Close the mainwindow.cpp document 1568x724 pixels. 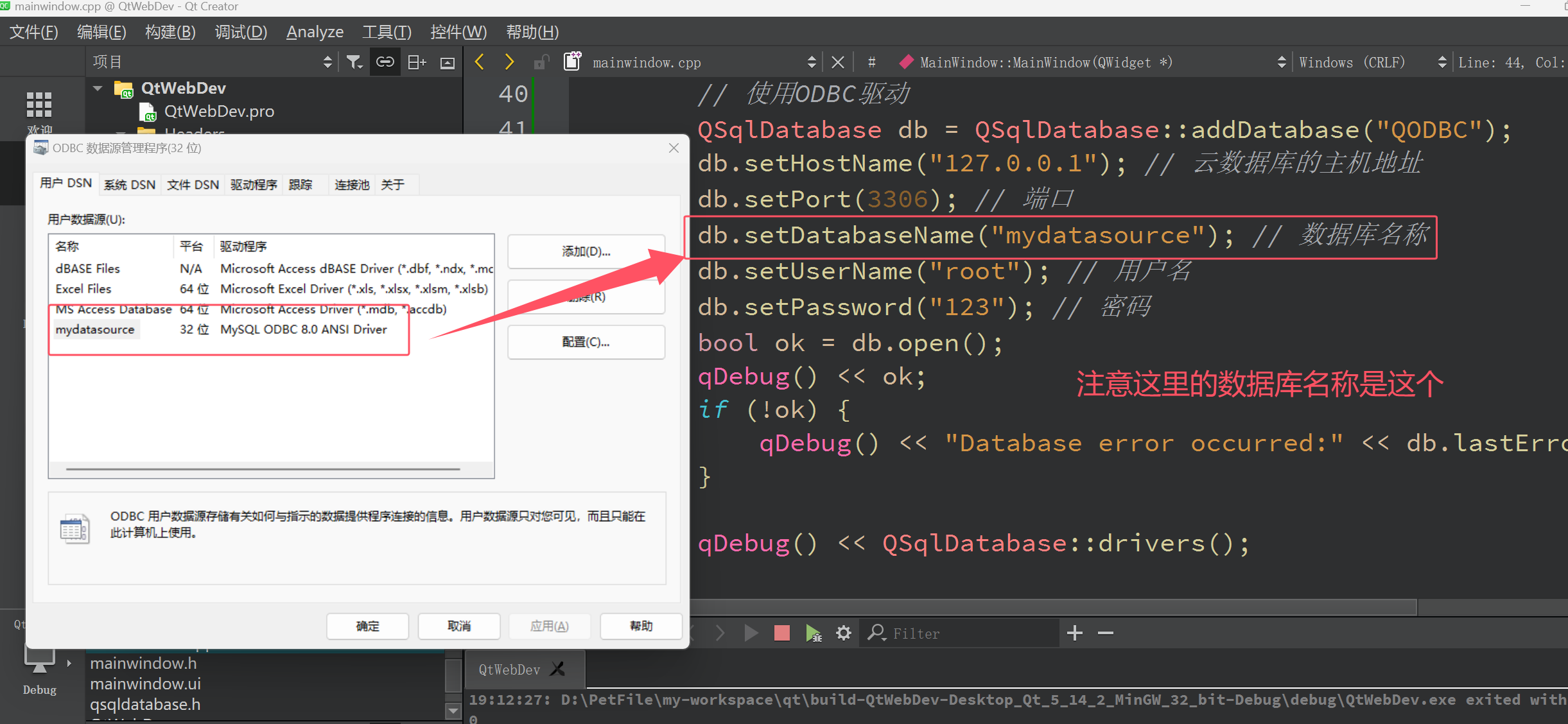tap(837, 62)
